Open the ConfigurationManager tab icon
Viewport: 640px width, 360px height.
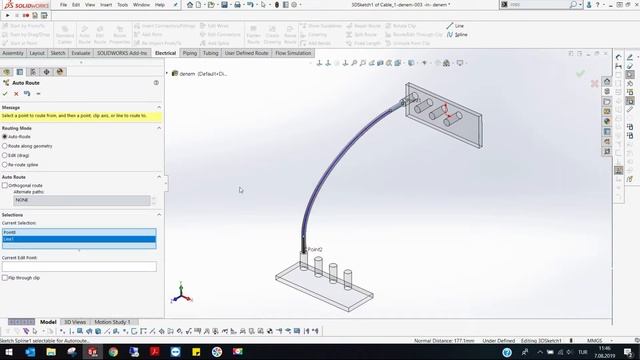pyautogui.click(x=33, y=72)
